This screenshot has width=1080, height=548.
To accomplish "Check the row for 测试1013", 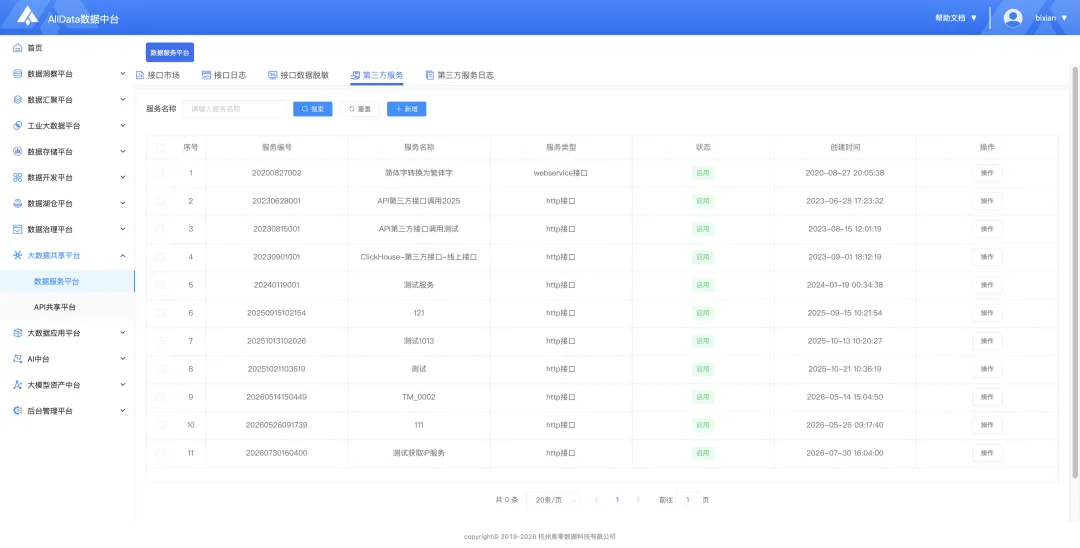I will (160, 341).
